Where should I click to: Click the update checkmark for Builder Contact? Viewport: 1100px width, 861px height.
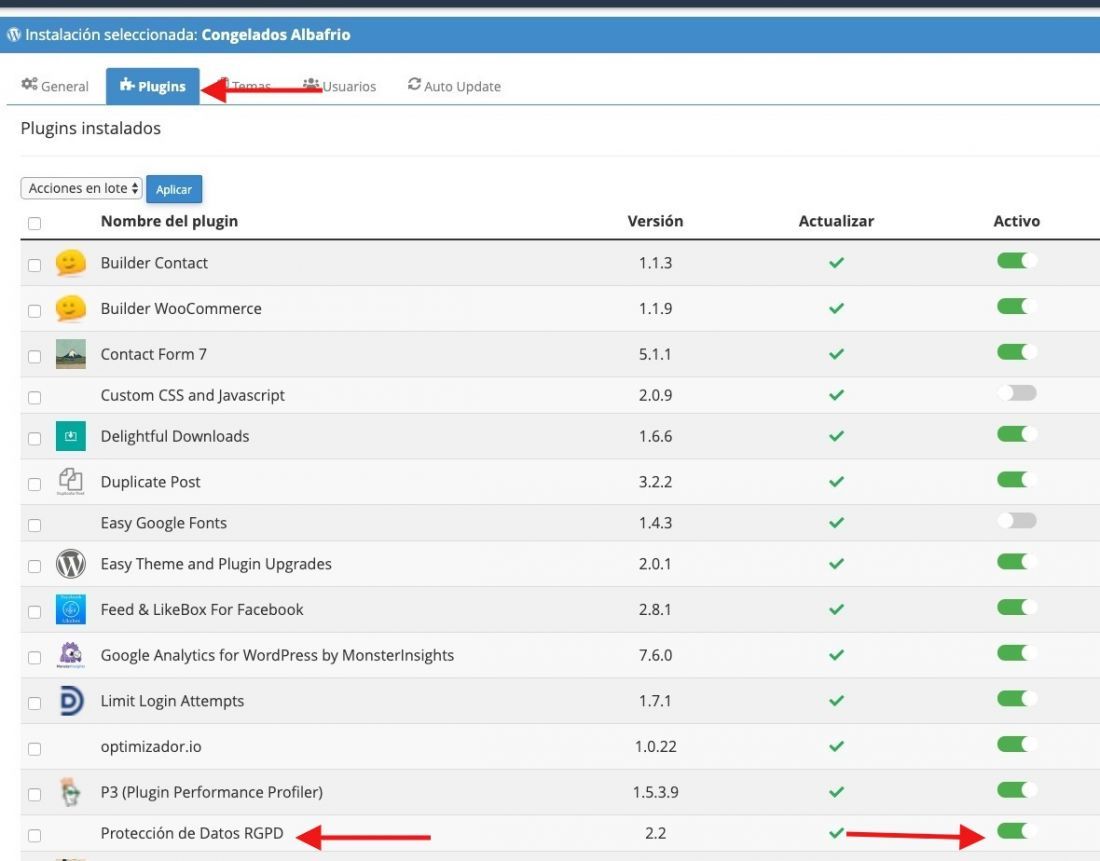point(836,262)
